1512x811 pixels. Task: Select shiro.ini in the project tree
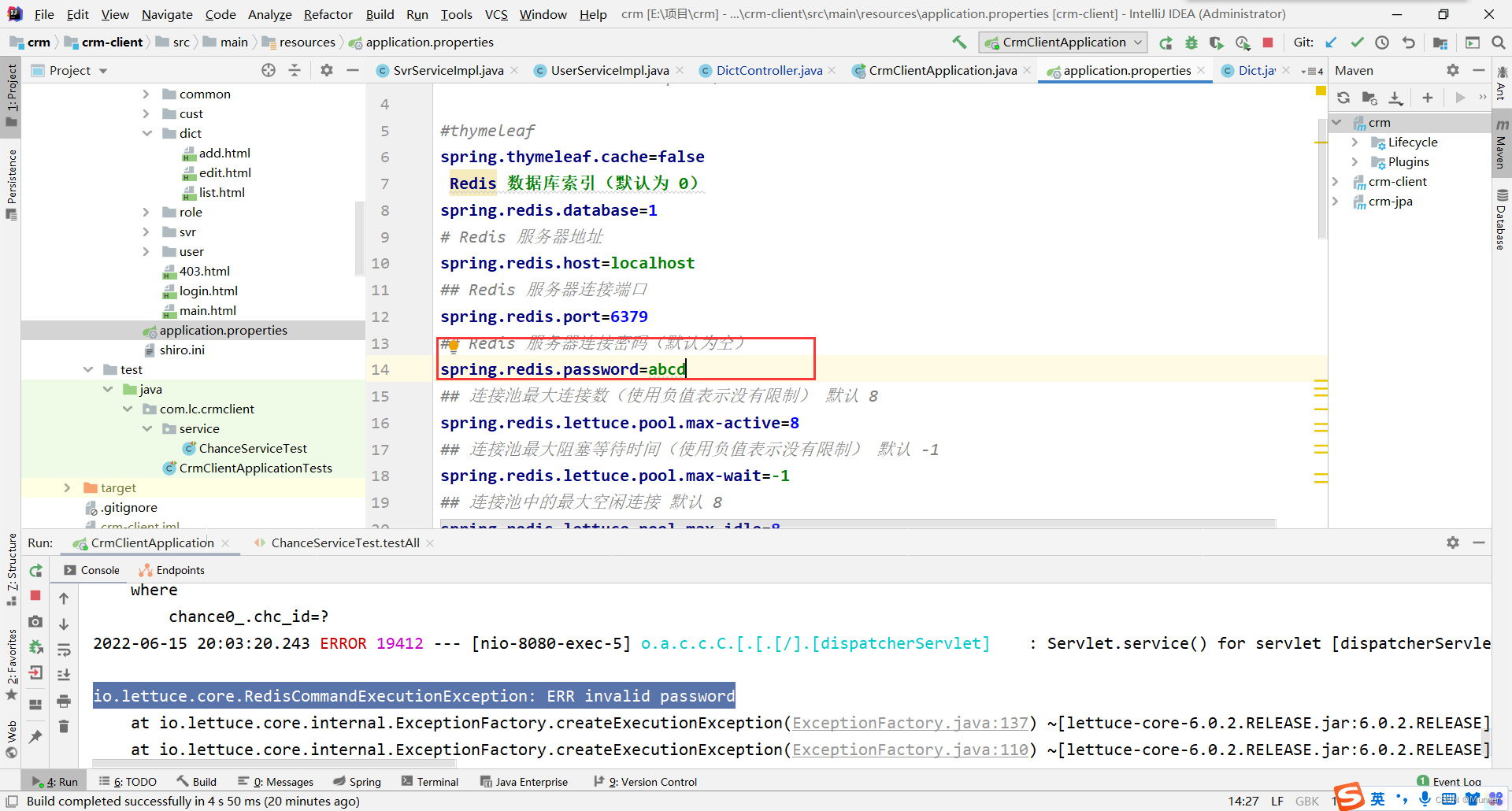click(x=182, y=350)
